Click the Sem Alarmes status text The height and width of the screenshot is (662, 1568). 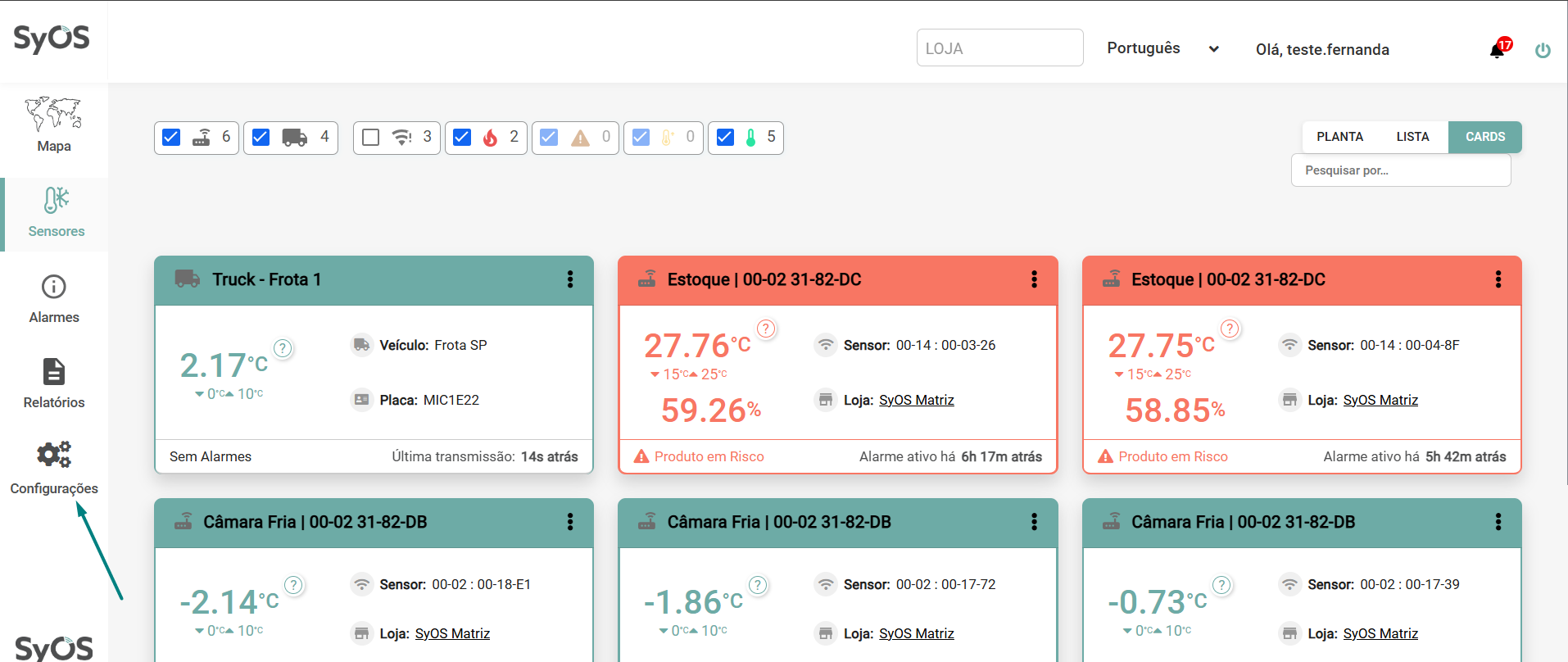tap(211, 456)
